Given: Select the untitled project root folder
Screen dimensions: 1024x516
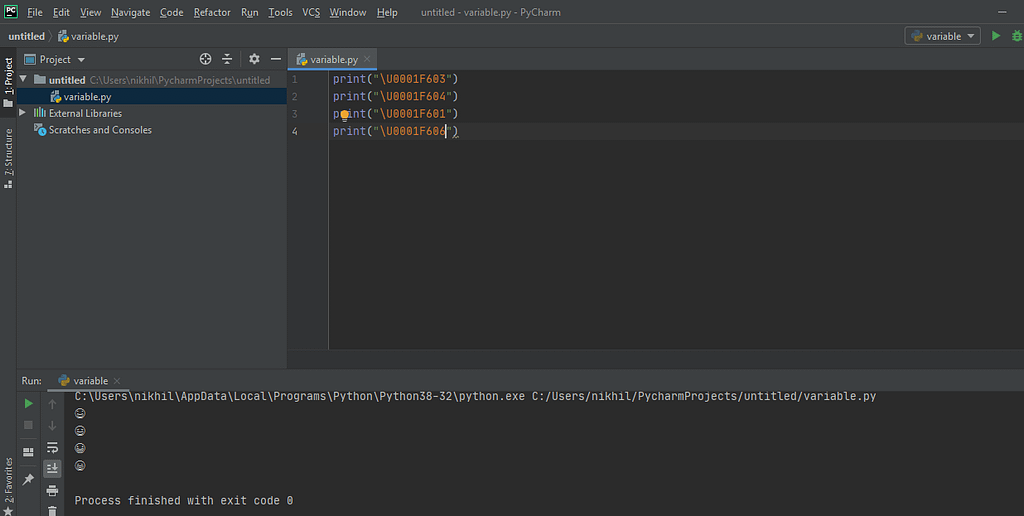Looking at the screenshot, I should tap(152, 80).
